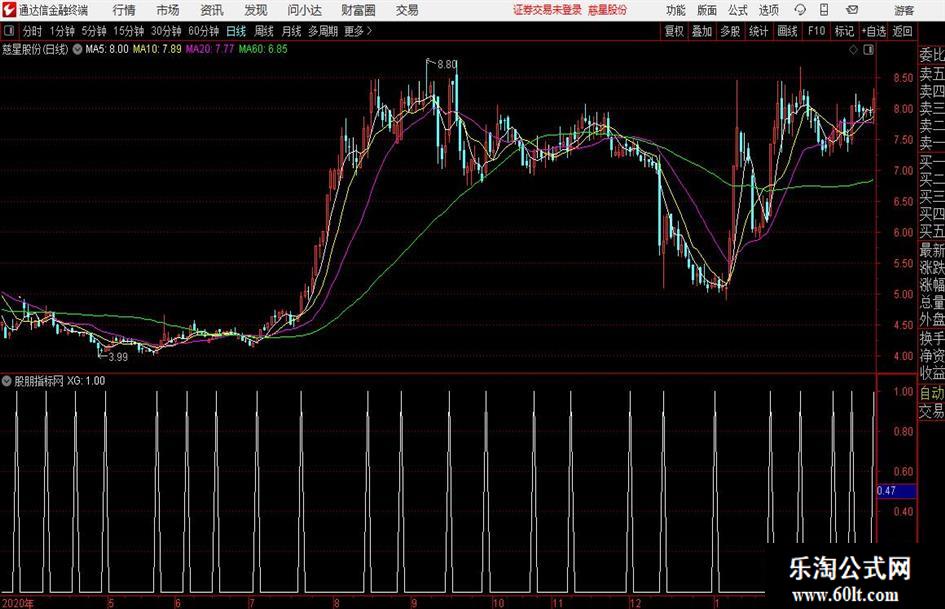Open the mail envelope icon
The image size is (945, 609).
pyautogui.click(x=852, y=10)
